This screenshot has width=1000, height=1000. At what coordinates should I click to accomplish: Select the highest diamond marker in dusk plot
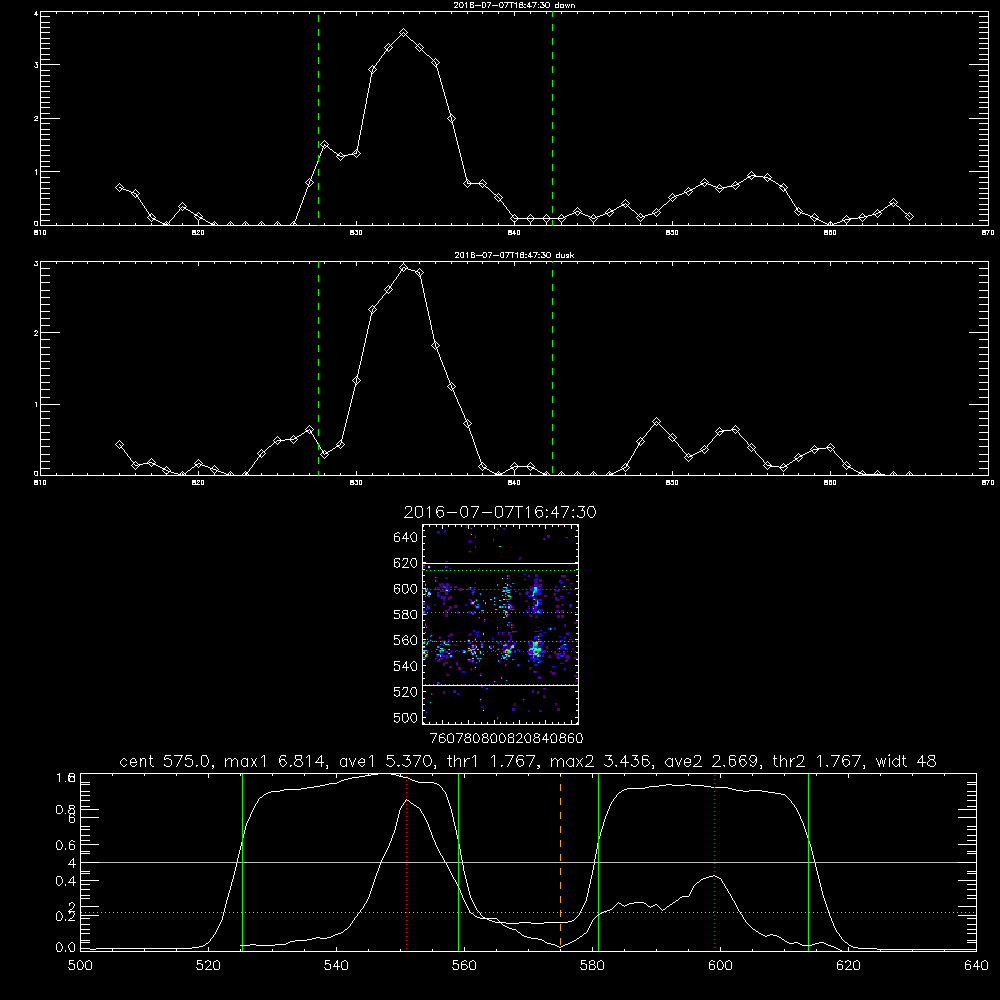(x=403, y=268)
